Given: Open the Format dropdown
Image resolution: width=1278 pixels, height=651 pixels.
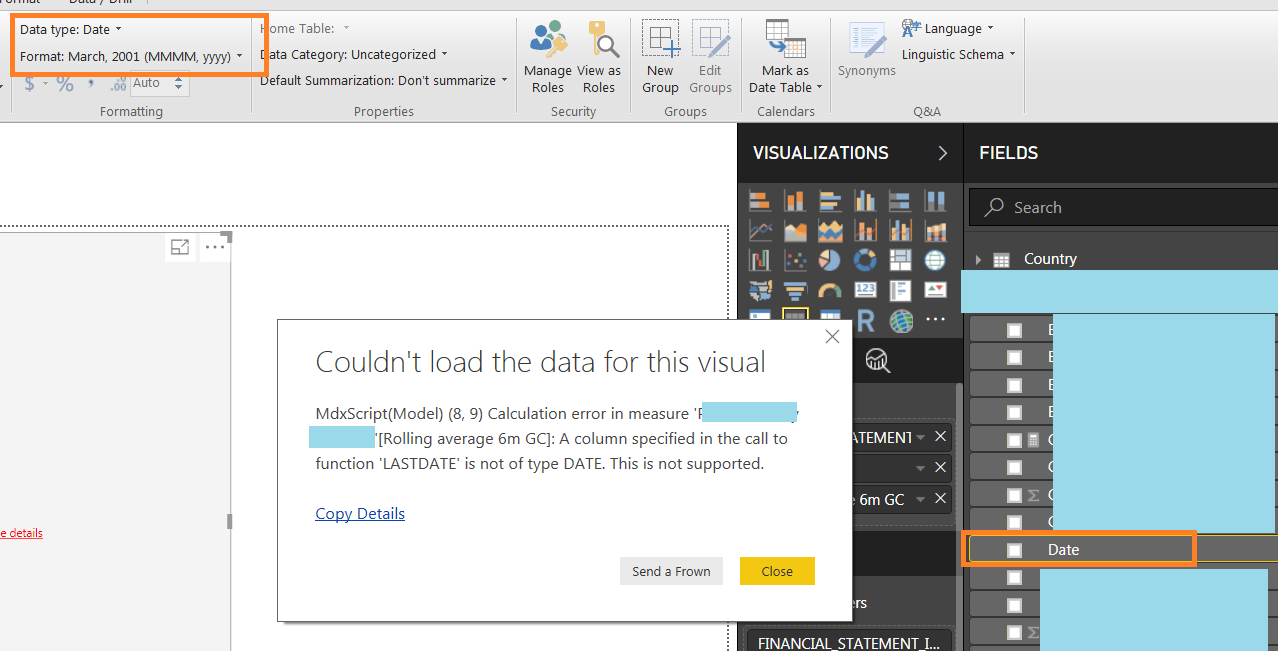Looking at the screenshot, I should [x=131, y=57].
